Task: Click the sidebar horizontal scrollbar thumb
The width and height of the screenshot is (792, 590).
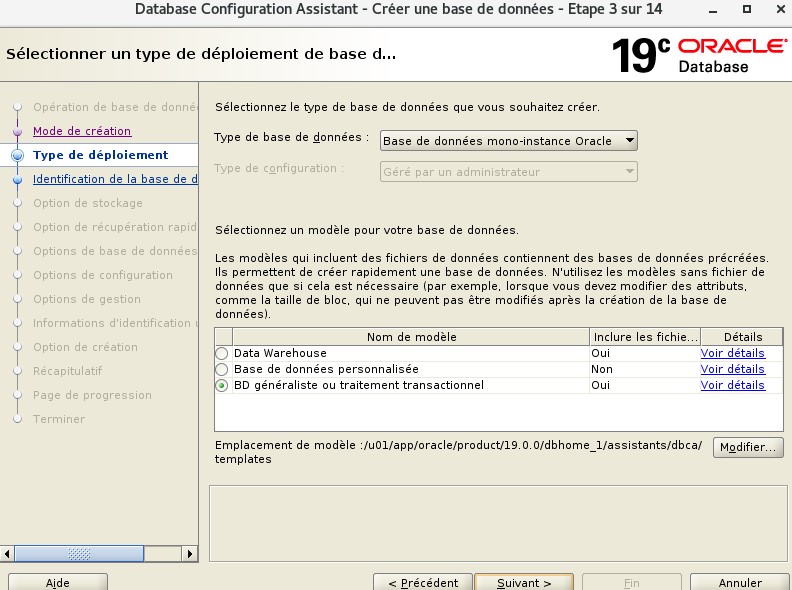Action: 79,554
